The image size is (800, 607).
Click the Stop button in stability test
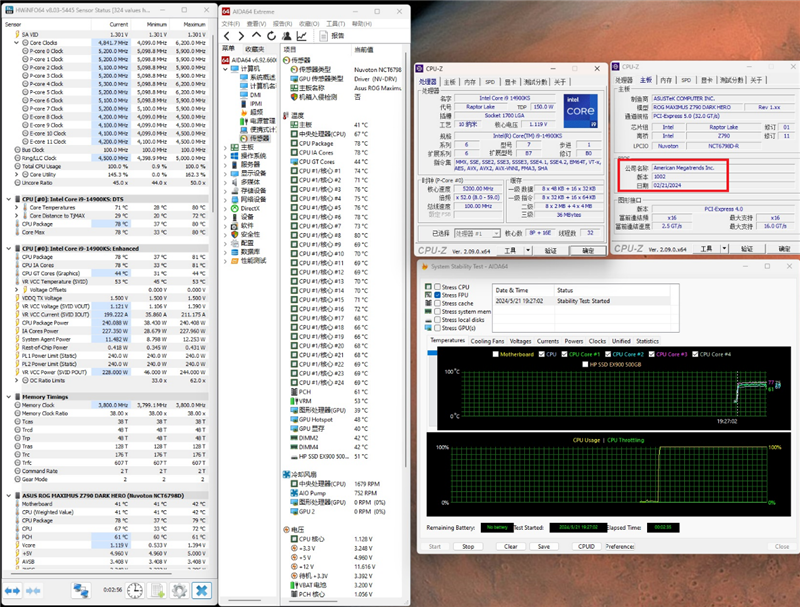point(468,547)
